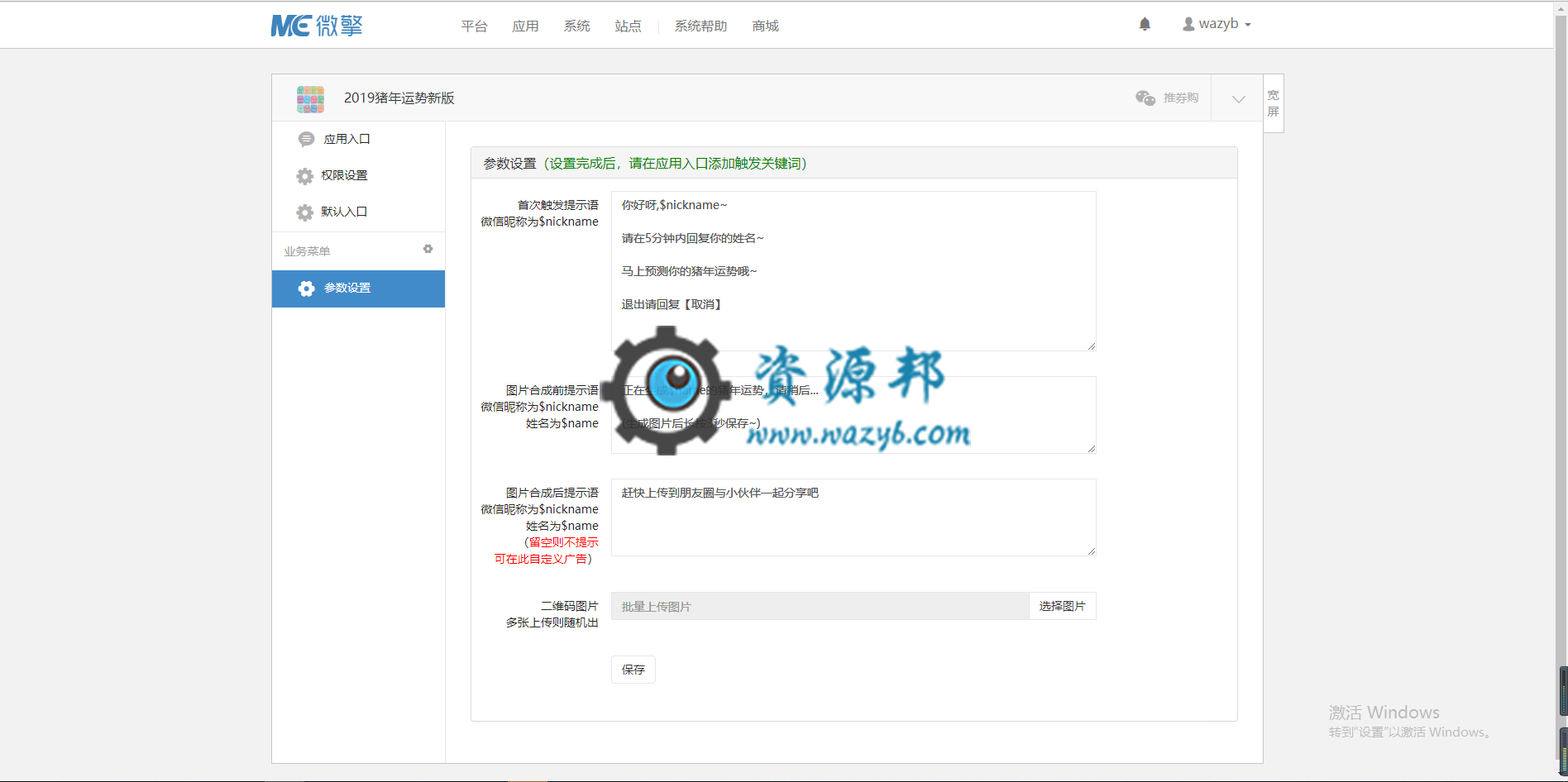Click the 二维码图片 field label

pyautogui.click(x=570, y=606)
